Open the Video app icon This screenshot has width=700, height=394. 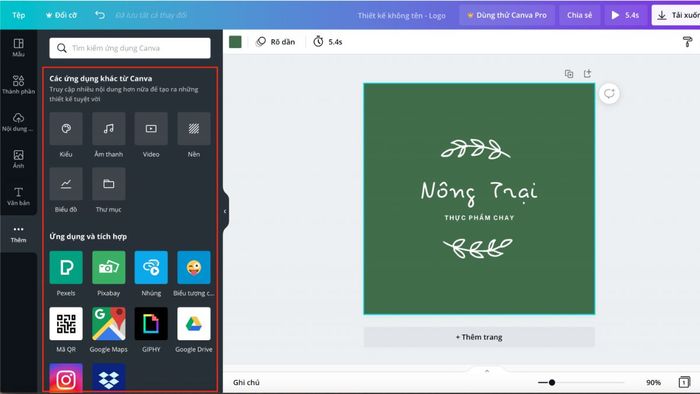tap(151, 129)
